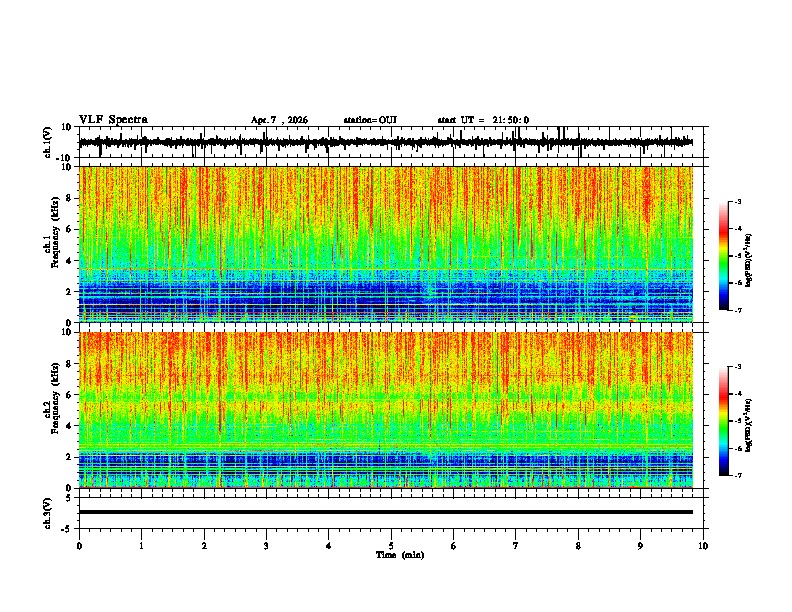792x612 pixels.
Task: Click the ch.1 spectrogram color scale bar
Action: (724, 256)
